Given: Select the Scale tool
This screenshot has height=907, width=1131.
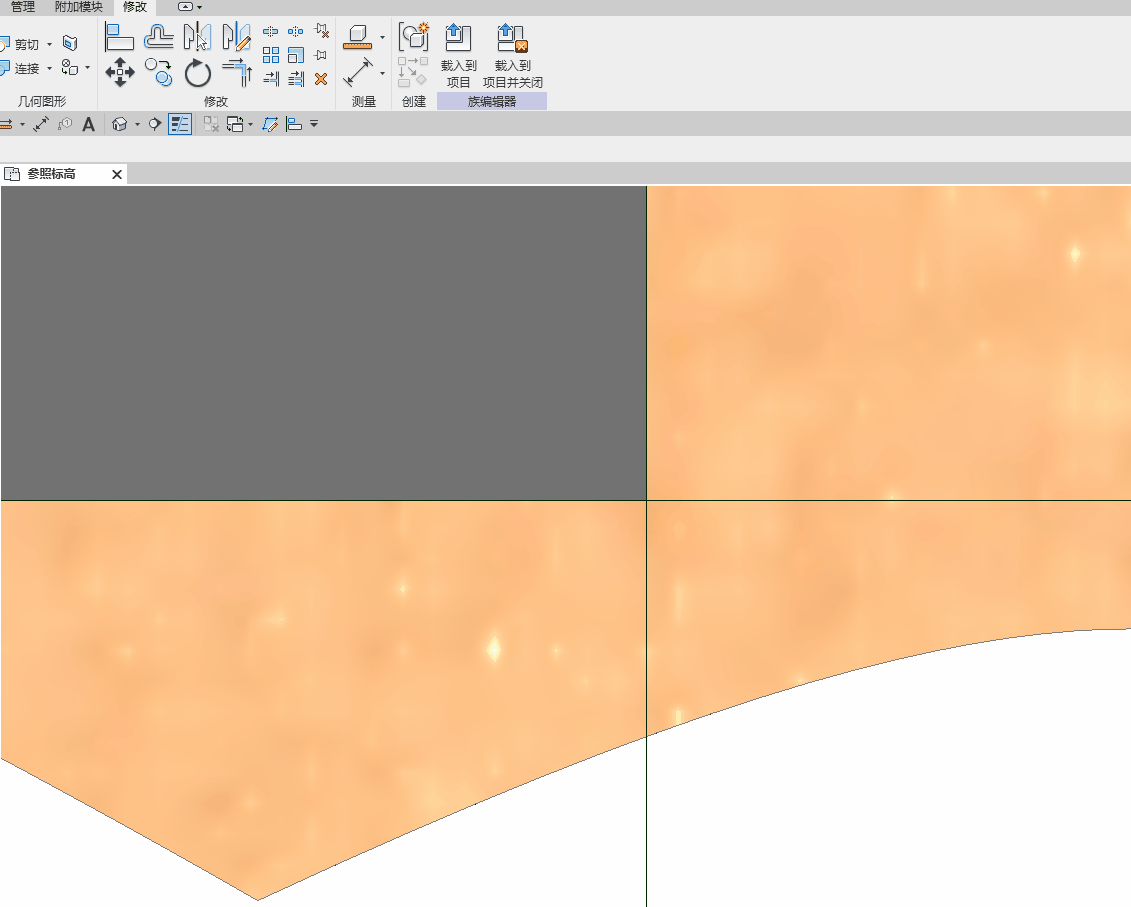Looking at the screenshot, I should tap(296, 56).
